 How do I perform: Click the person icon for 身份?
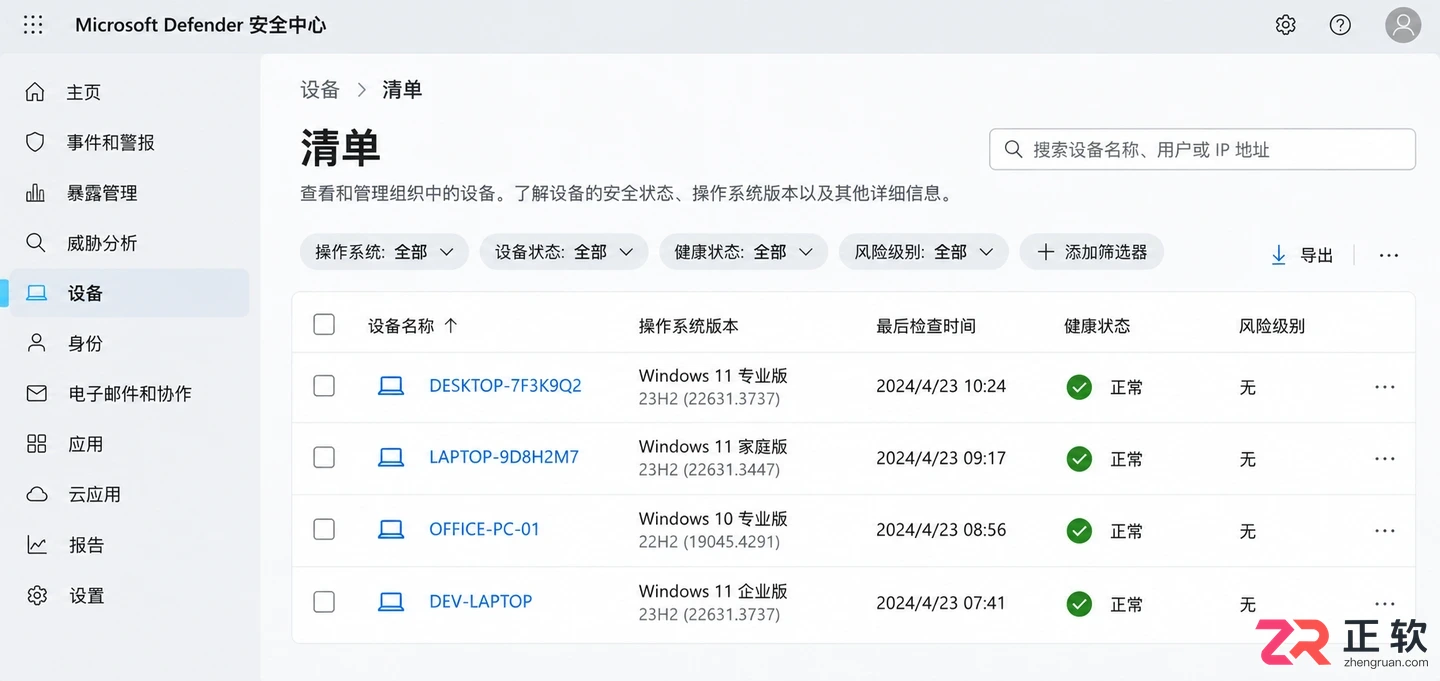click(37, 343)
